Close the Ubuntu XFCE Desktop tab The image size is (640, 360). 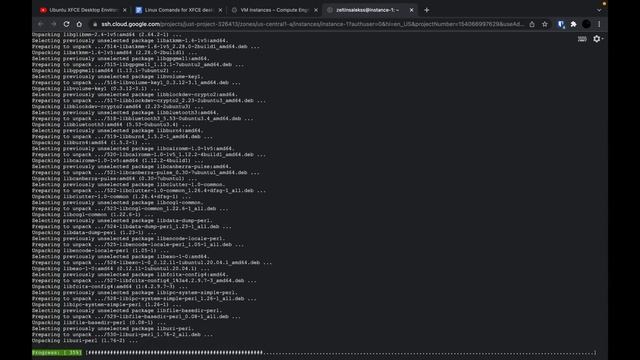point(124,10)
